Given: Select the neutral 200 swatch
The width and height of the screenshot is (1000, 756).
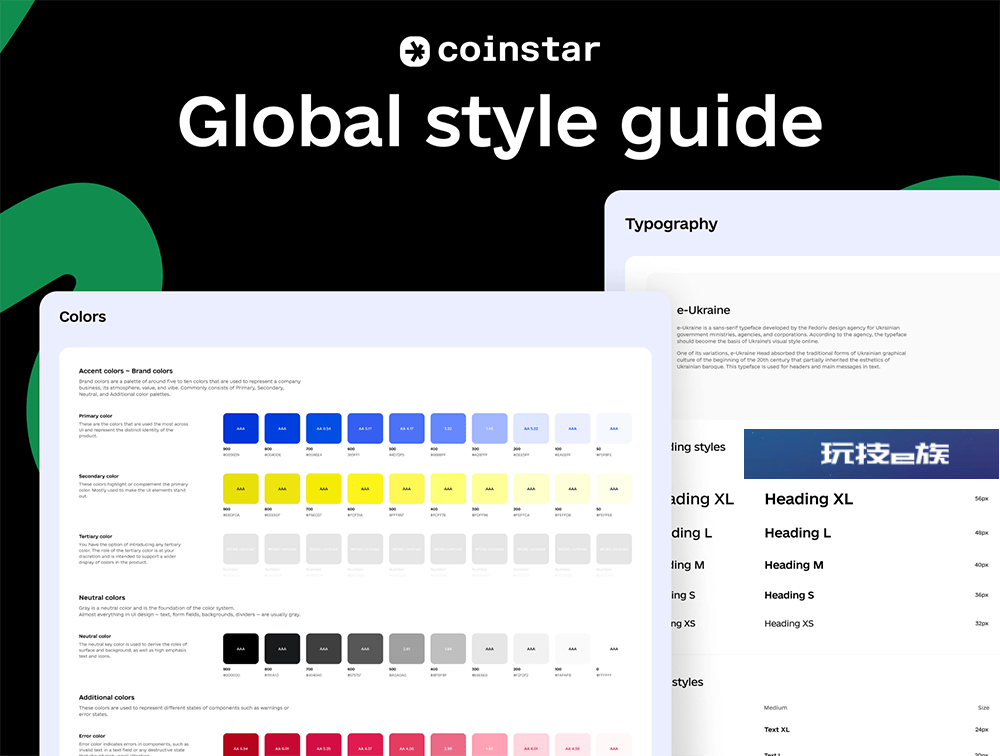Looking at the screenshot, I should point(531,648).
